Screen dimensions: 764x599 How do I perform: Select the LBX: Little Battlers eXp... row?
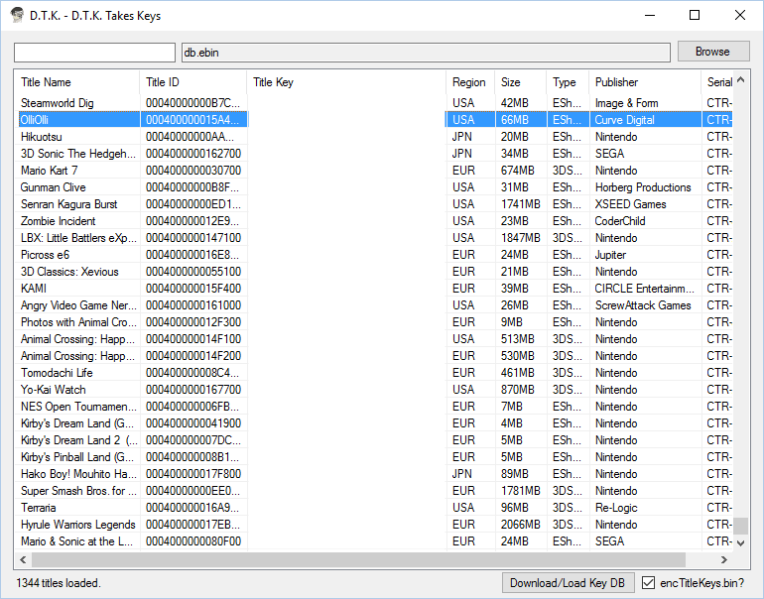(374, 238)
